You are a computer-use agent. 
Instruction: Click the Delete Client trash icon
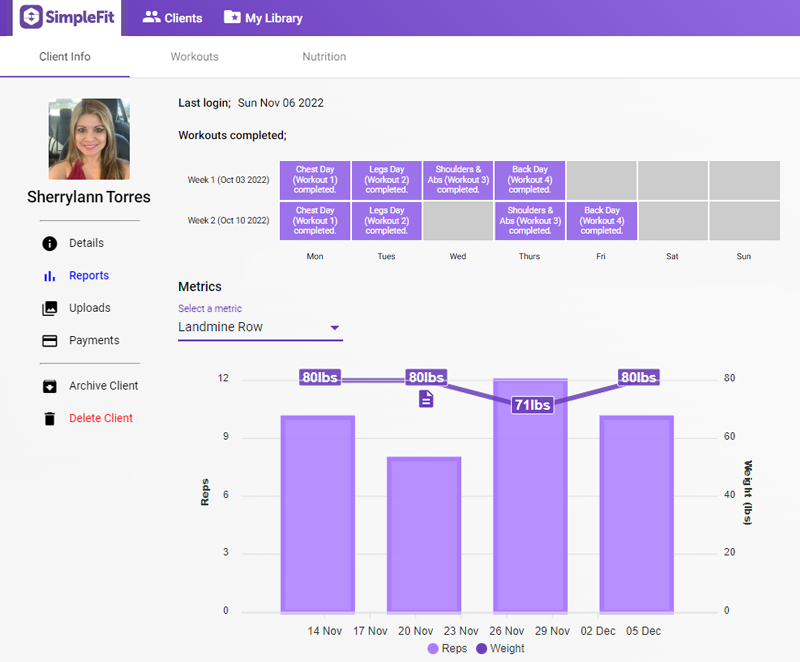[49, 419]
